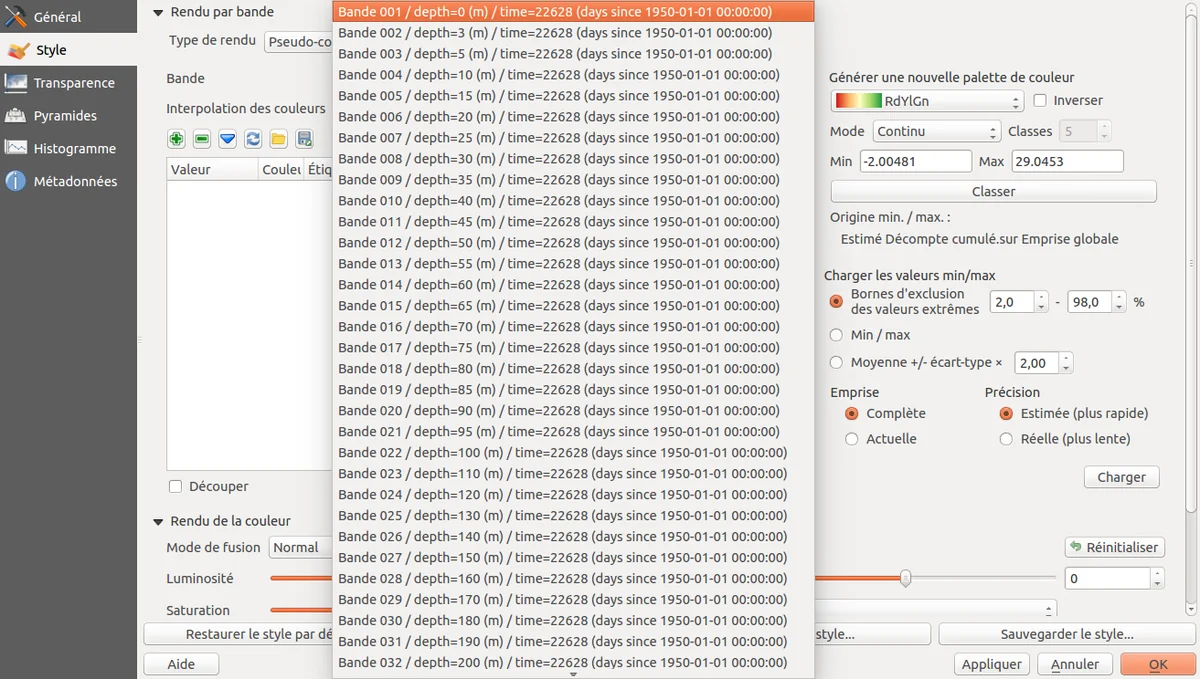1200x679 pixels.
Task: Open the RdYlGn color palette dropdown
Action: coord(927,101)
